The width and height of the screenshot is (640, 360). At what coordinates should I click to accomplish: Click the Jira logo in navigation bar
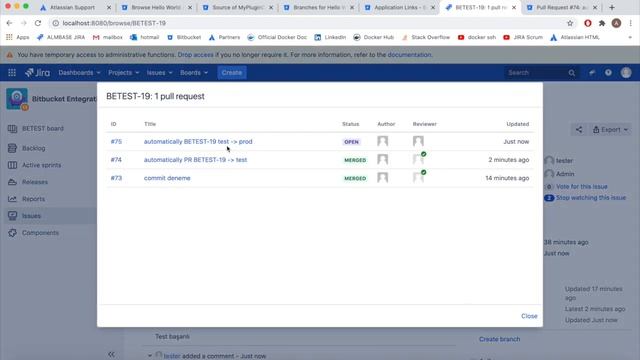click(38, 73)
